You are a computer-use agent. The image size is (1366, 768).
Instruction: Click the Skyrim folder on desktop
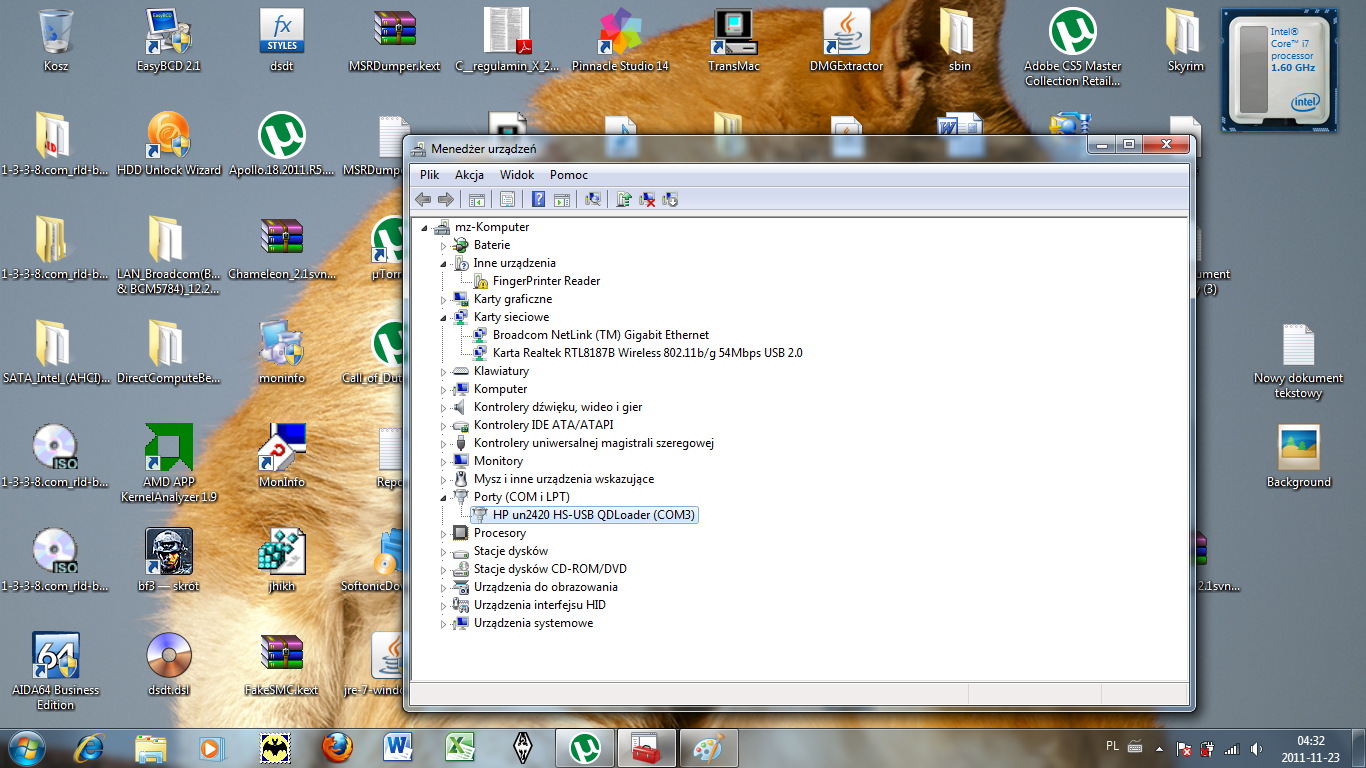pos(1185,41)
